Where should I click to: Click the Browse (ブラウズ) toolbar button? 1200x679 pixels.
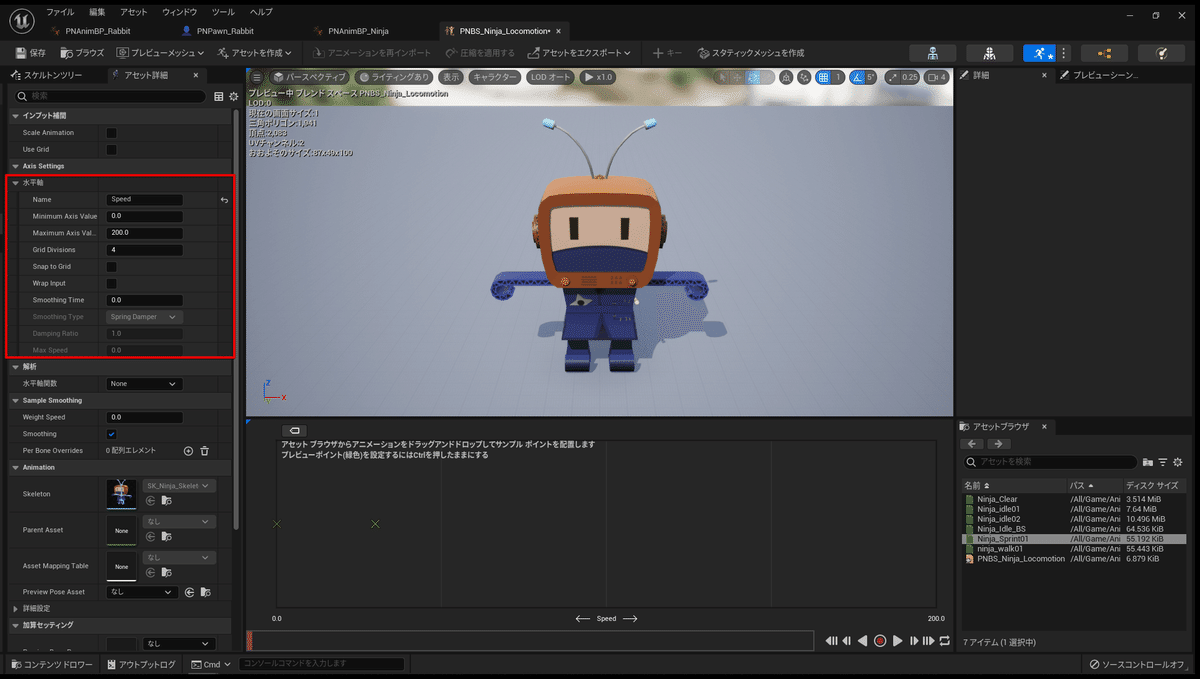(x=83, y=53)
